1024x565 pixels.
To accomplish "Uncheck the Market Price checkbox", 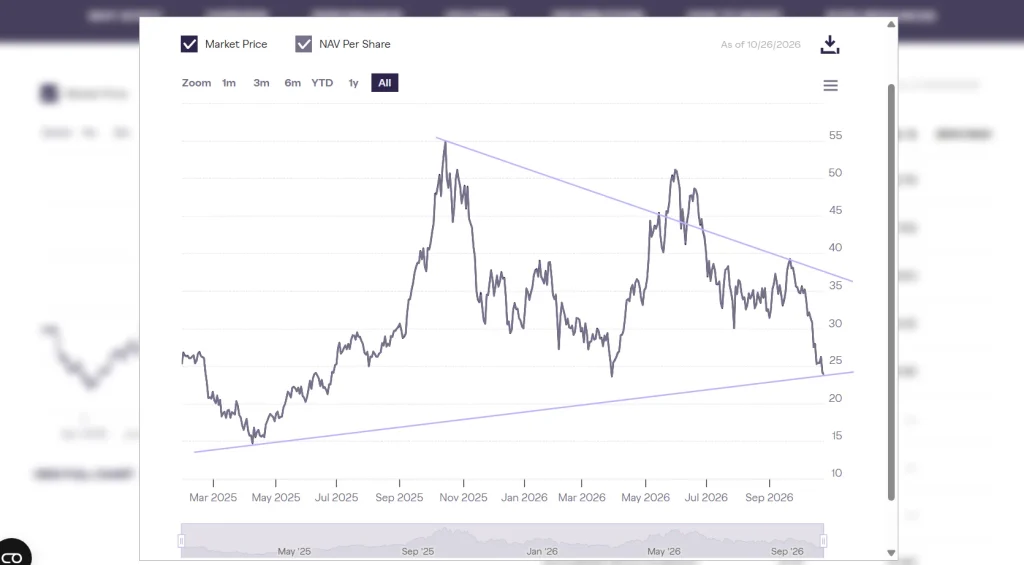I will tap(189, 44).
